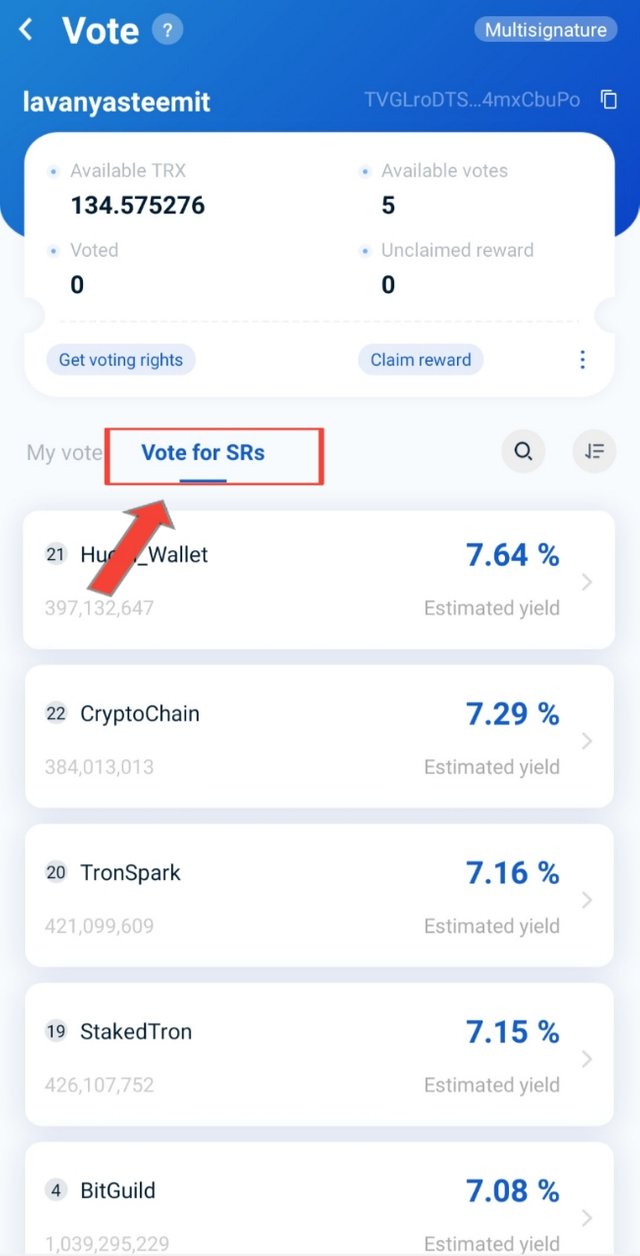Select the CryptoChain representative name
This screenshot has width=640, height=1256.
click(x=140, y=714)
